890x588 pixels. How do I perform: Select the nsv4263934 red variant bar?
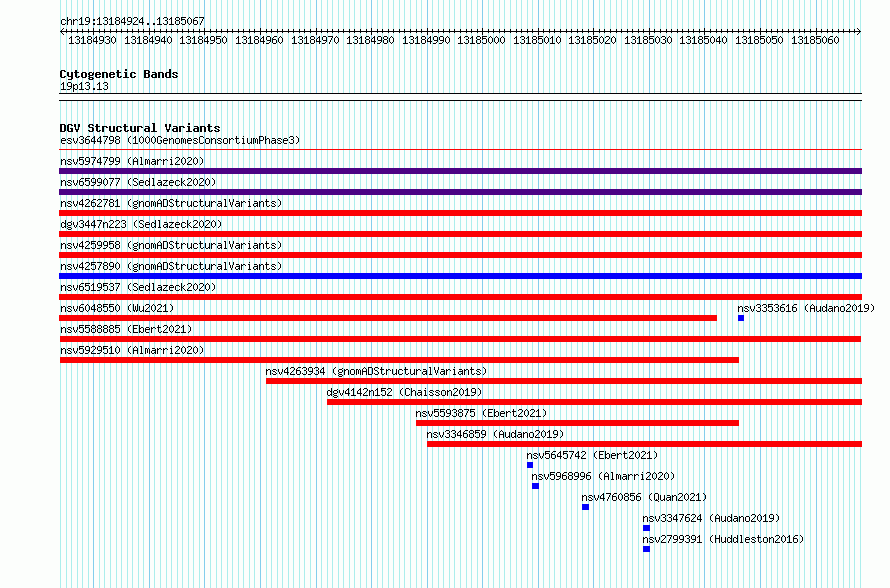pos(564,381)
